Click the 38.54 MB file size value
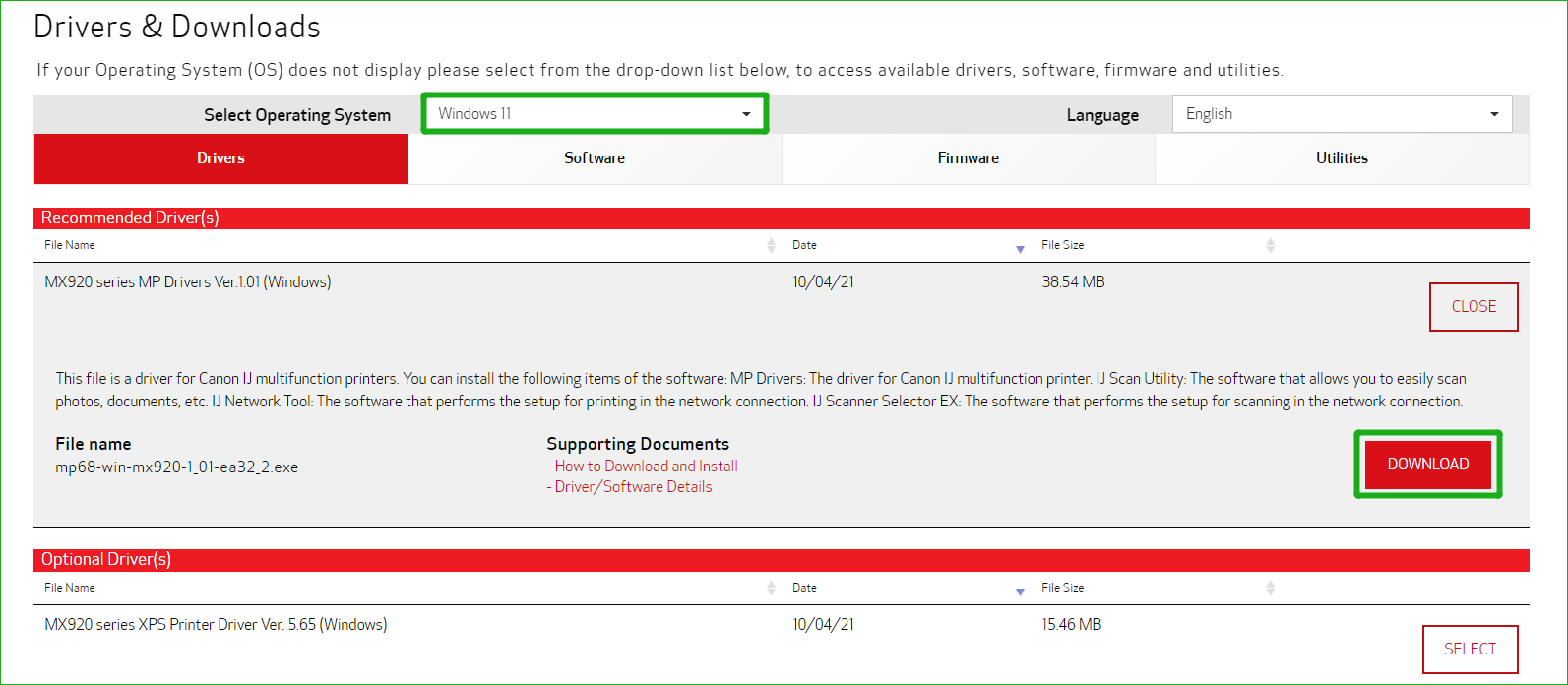The width and height of the screenshot is (1568, 685). click(x=1073, y=282)
